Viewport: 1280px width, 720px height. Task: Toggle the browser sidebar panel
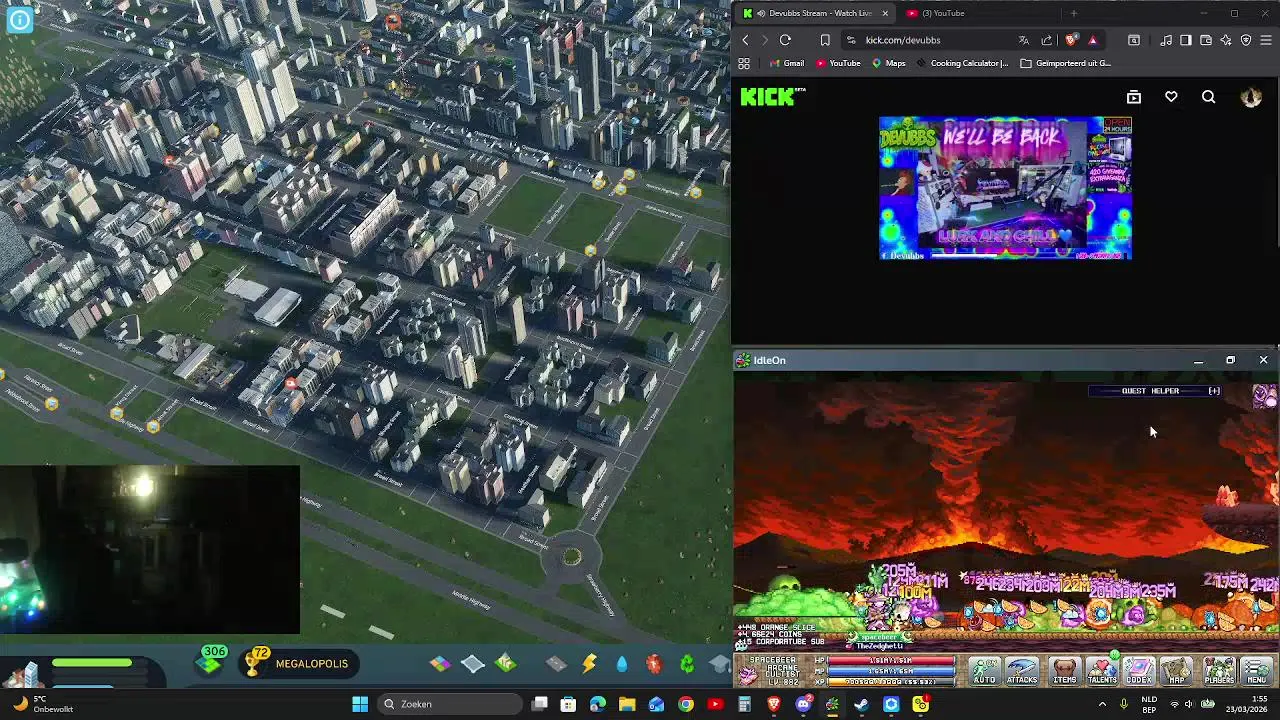click(1185, 40)
